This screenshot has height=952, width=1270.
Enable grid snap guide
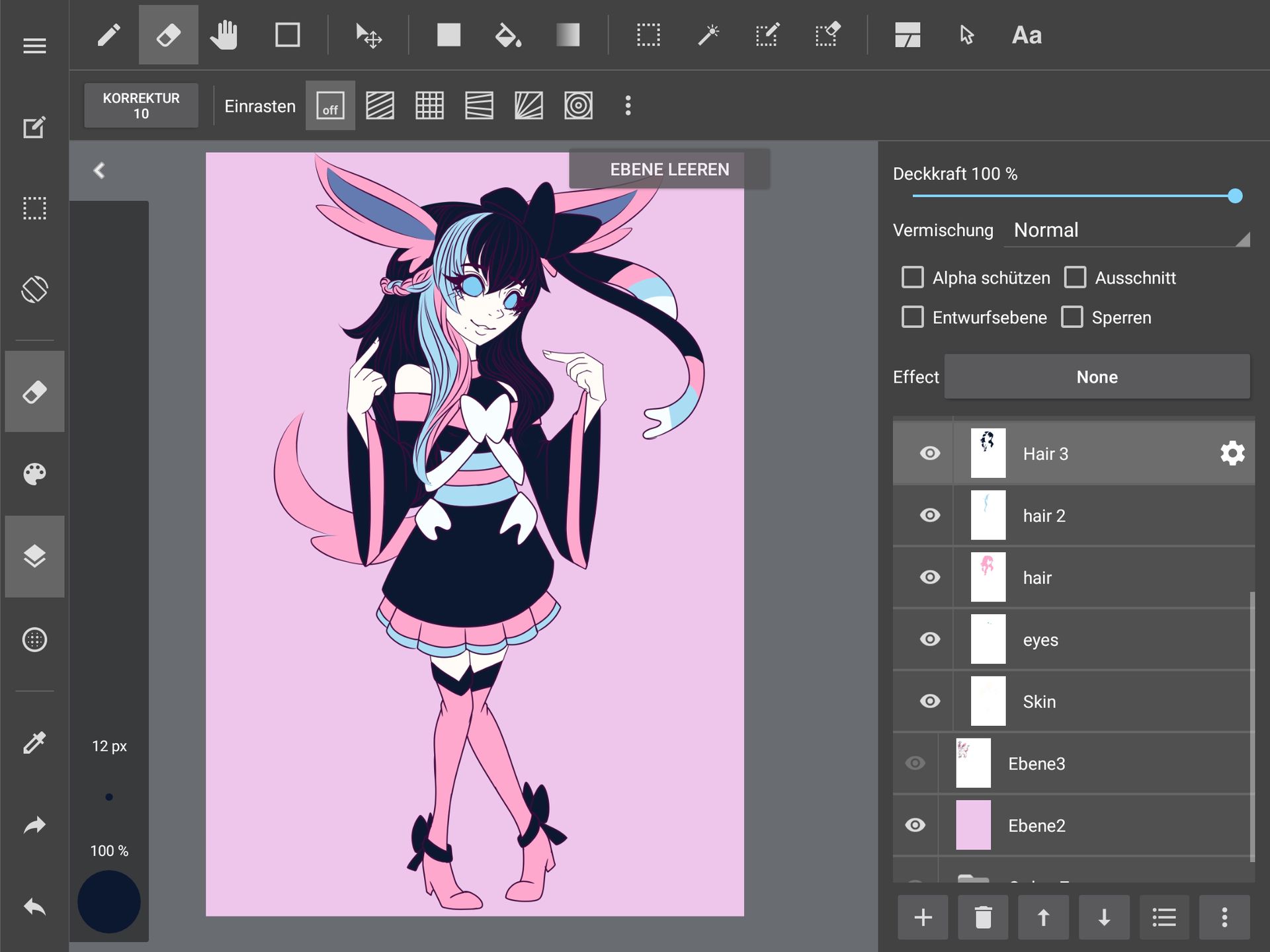429,106
